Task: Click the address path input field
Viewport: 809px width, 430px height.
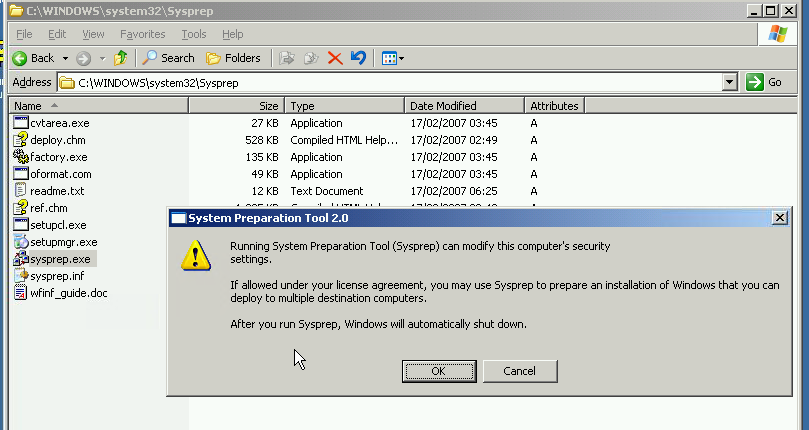Action: (390, 82)
